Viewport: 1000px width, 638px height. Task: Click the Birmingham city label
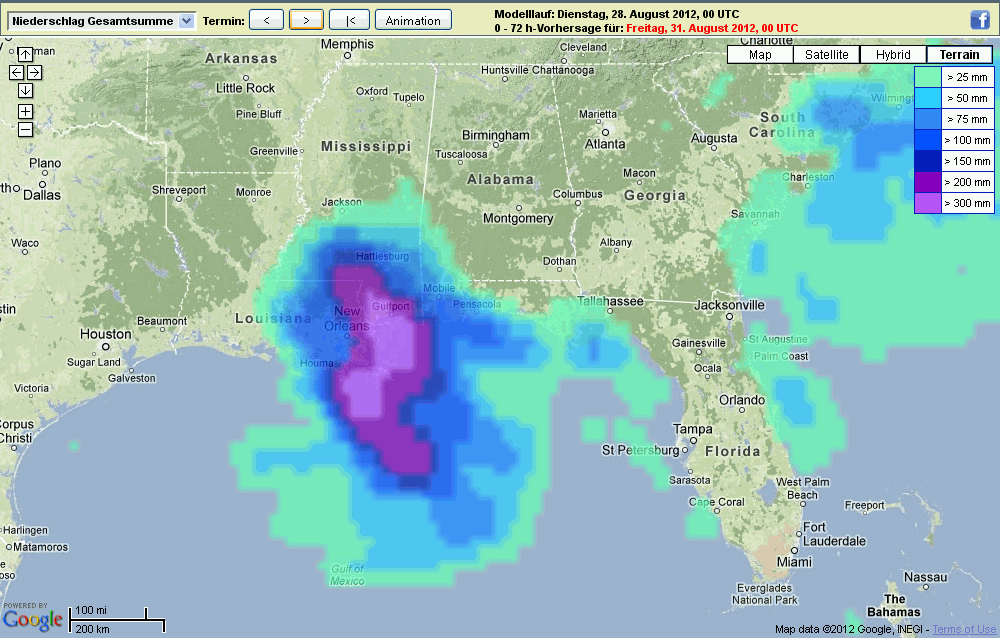pyautogui.click(x=496, y=135)
